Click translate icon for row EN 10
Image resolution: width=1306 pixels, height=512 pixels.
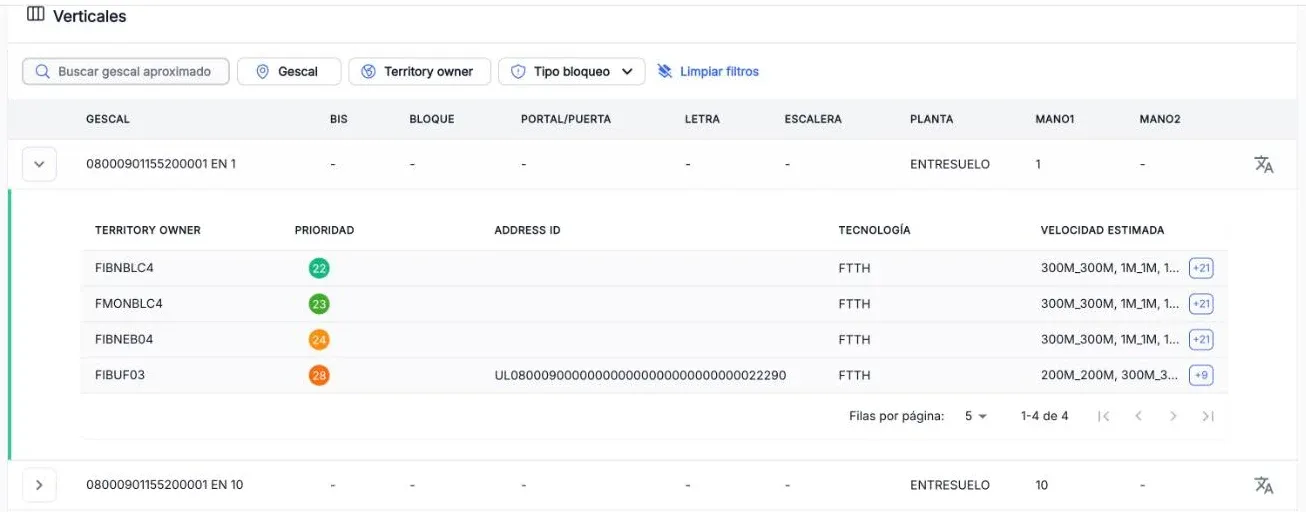coord(1264,485)
